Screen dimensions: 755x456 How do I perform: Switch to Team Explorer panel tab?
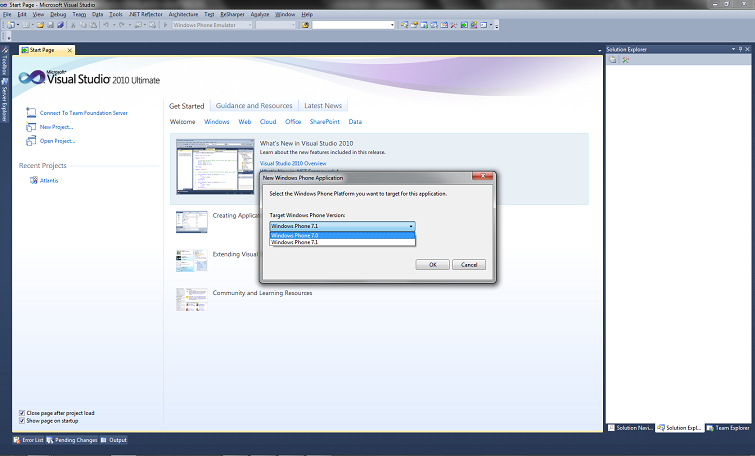coord(728,428)
